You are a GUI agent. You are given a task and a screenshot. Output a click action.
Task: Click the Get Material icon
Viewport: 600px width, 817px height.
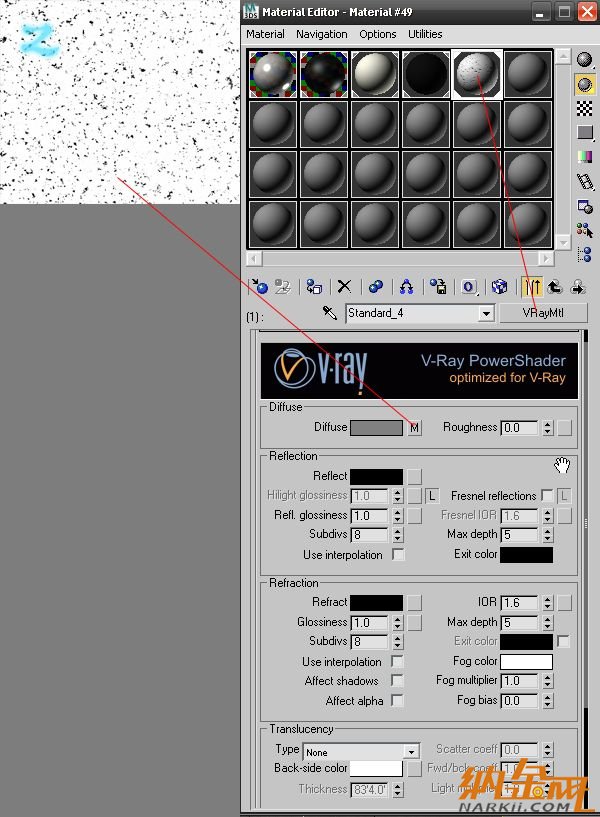(259, 287)
